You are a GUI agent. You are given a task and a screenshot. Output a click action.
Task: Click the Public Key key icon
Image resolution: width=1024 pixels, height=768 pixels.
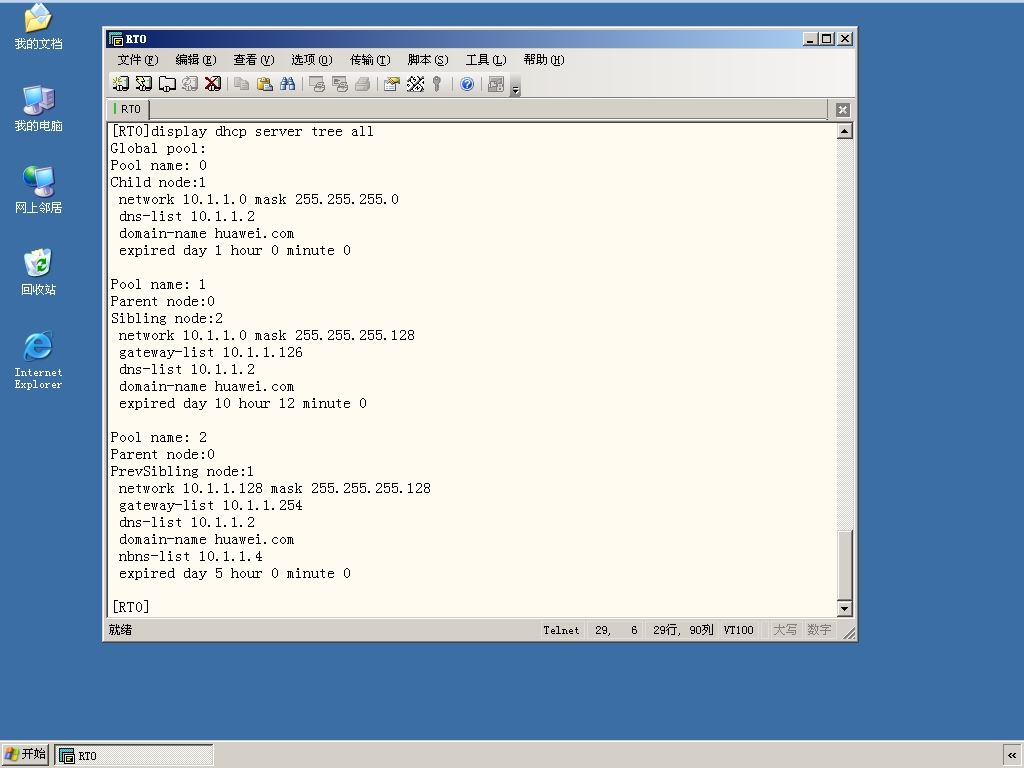pos(437,84)
